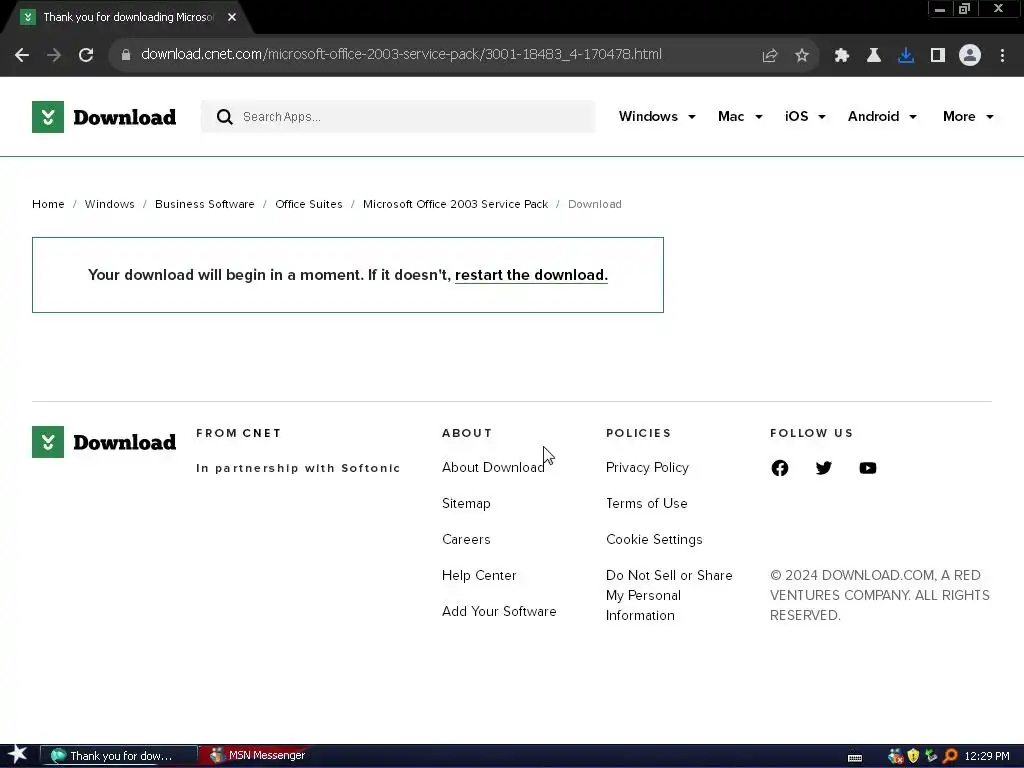The width and height of the screenshot is (1024, 768).
Task: Click the 12:29 PM clock
Action: pos(987,756)
